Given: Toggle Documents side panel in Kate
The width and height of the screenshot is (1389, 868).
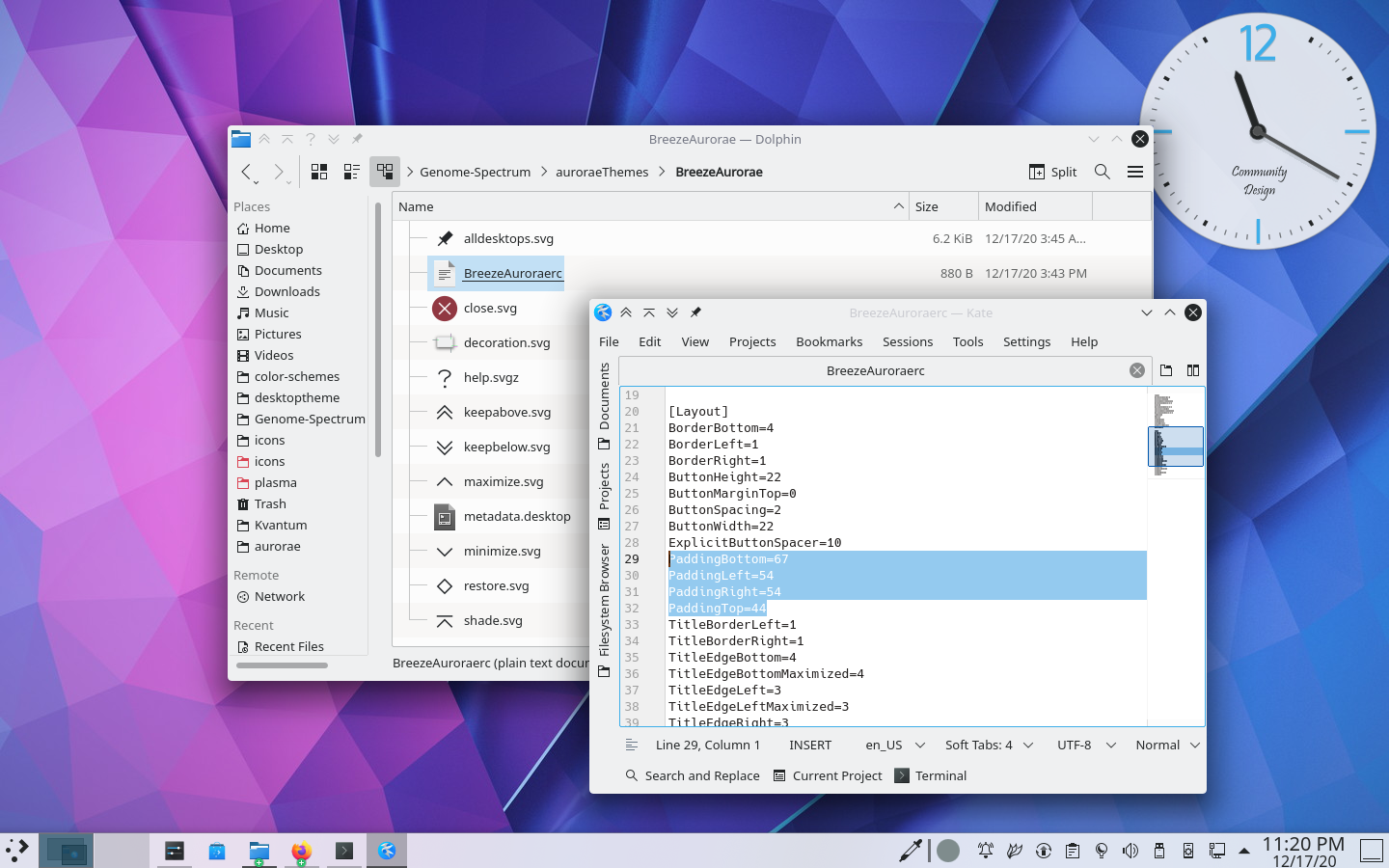Looking at the screenshot, I should coord(604,406).
